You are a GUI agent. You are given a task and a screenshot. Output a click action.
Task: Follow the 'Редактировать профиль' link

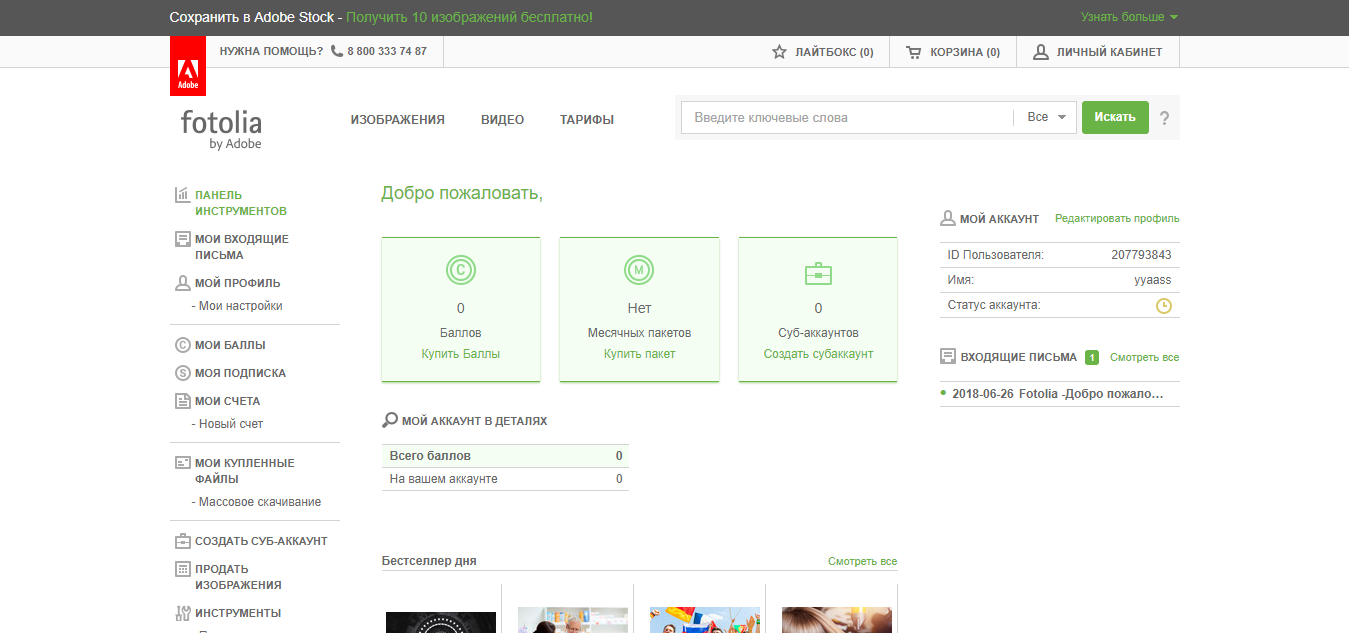(x=1116, y=219)
